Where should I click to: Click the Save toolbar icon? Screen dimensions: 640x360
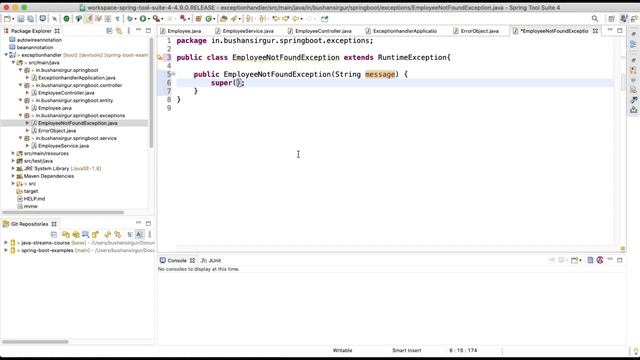[x=21, y=19]
